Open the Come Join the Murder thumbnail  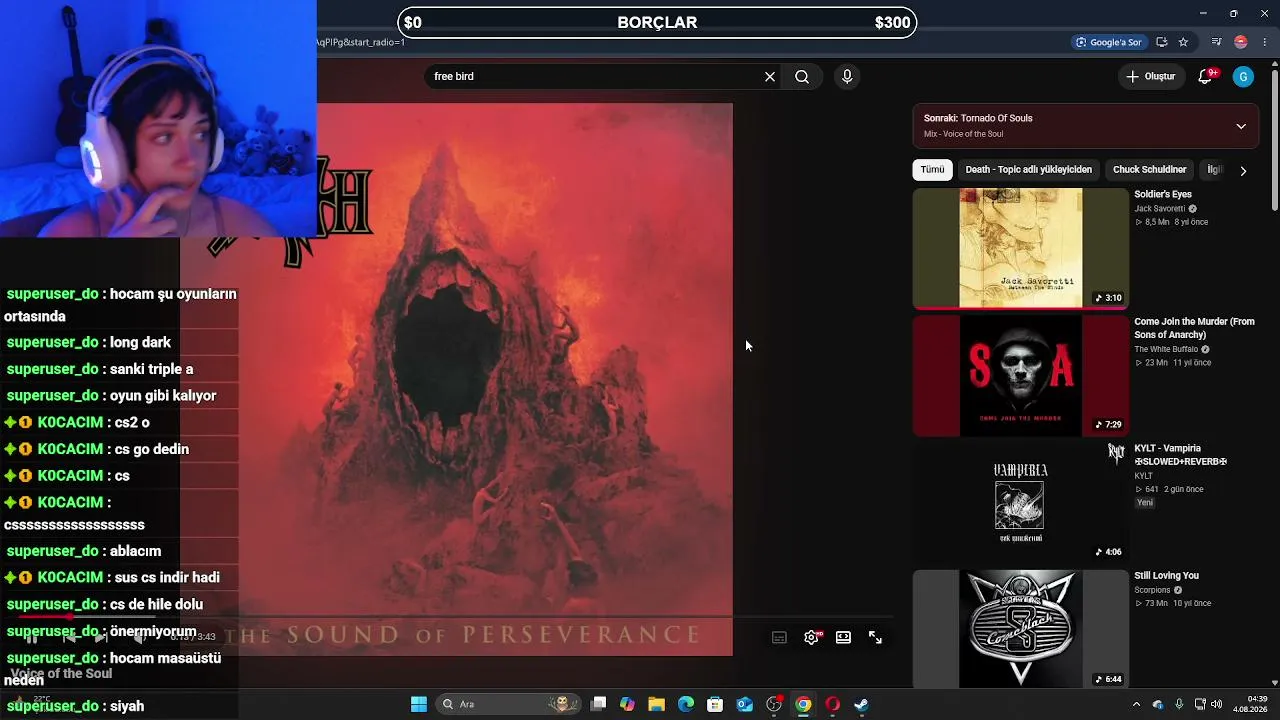coord(1020,376)
